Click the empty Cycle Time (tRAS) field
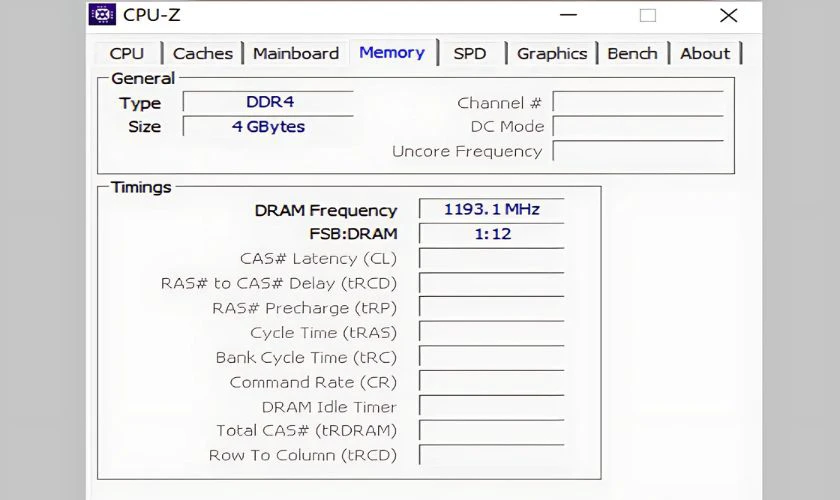 point(492,332)
